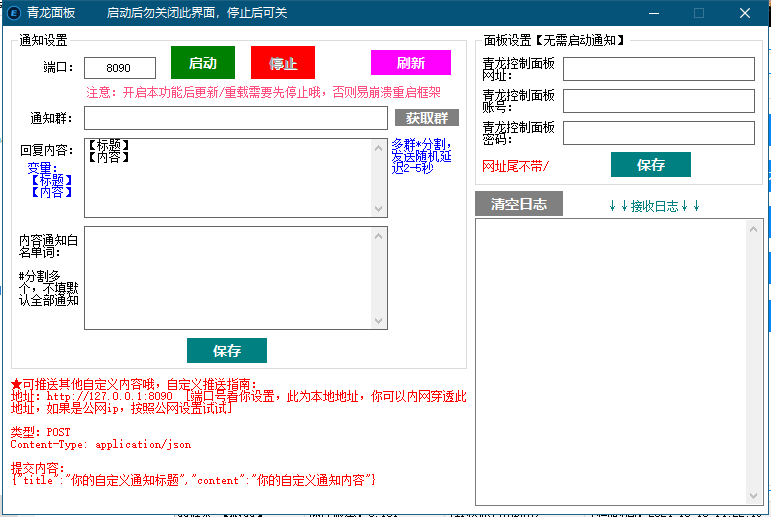
Task: Click the ↓↓接收日志↓↓ label
Action: (654, 206)
